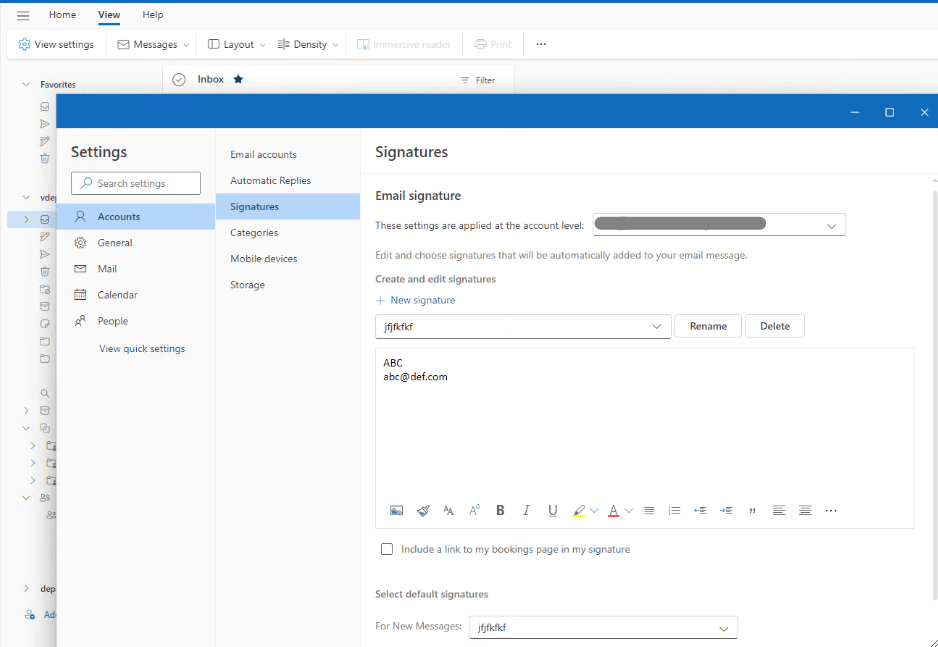The height and width of the screenshot is (647, 938).
Task: Collapse the Favorites folder group
Action: [26, 84]
